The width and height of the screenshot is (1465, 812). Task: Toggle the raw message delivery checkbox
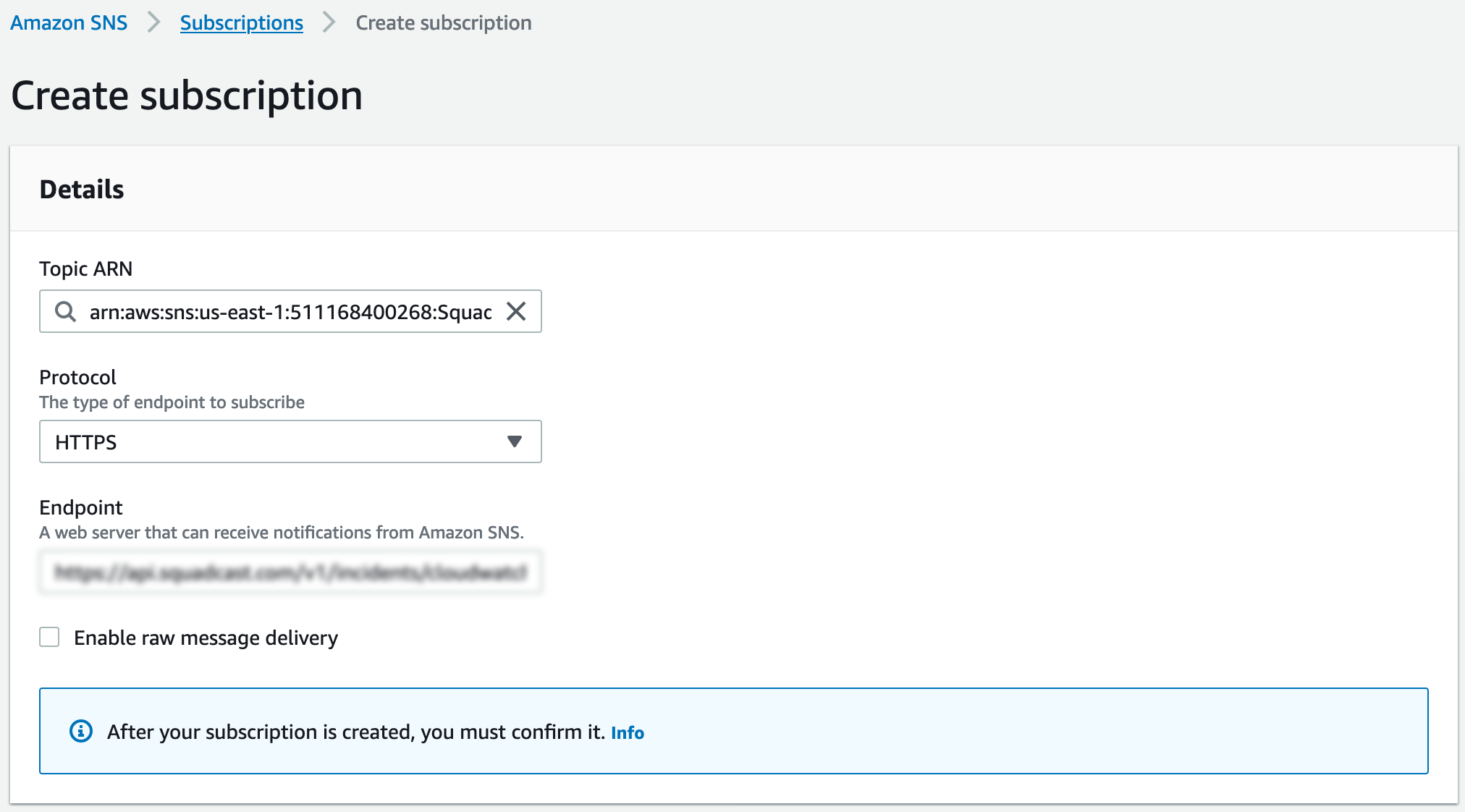tap(49, 638)
